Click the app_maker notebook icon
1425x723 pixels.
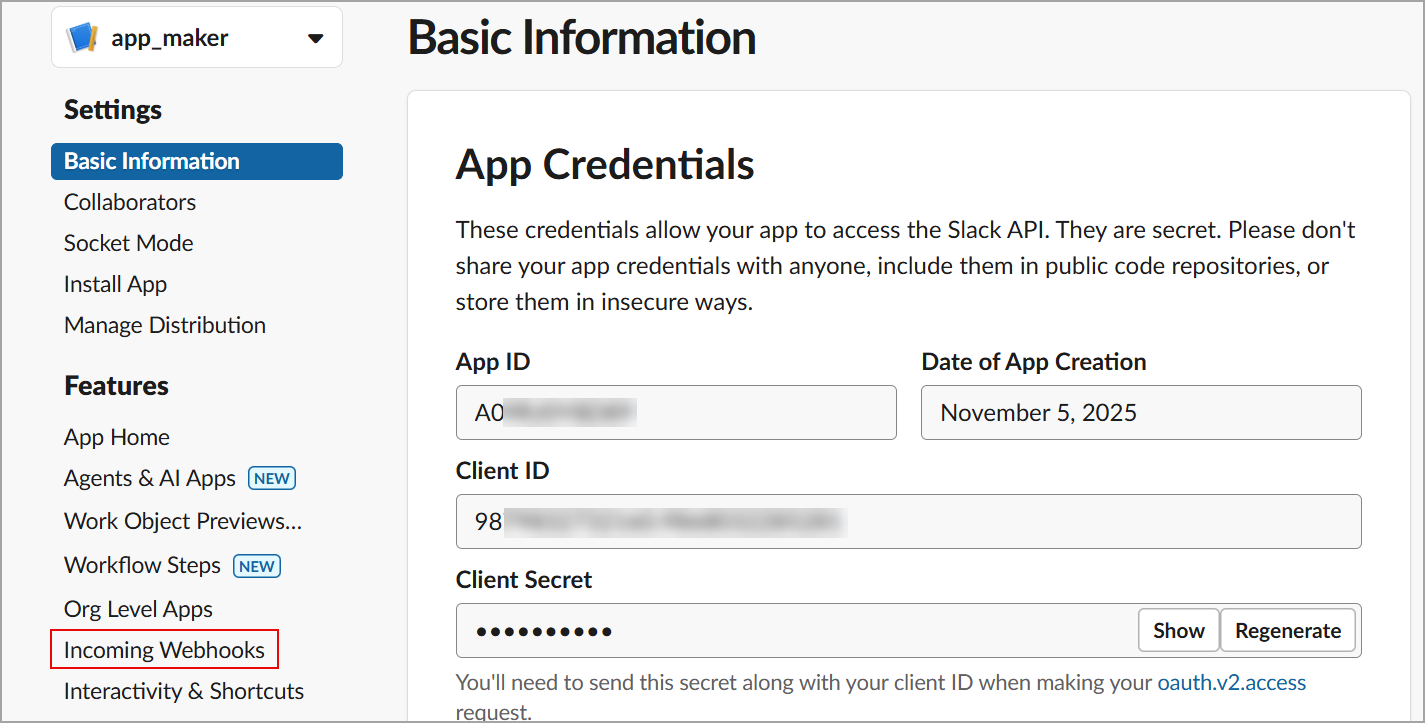click(82, 39)
